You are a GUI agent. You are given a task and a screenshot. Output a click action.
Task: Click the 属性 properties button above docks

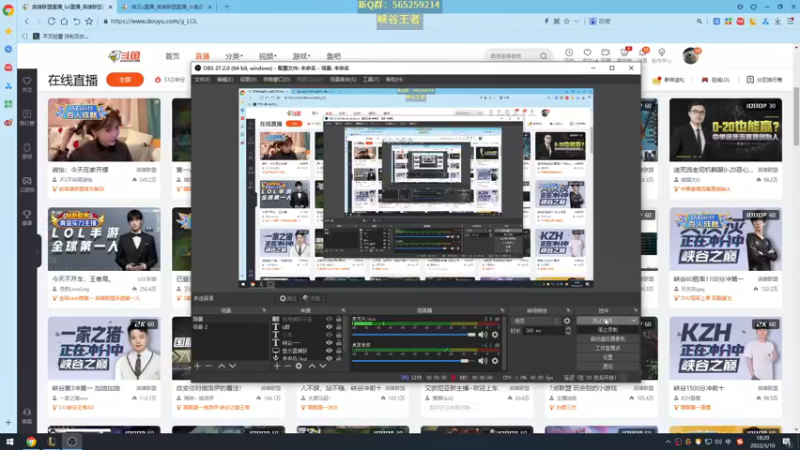pos(288,298)
